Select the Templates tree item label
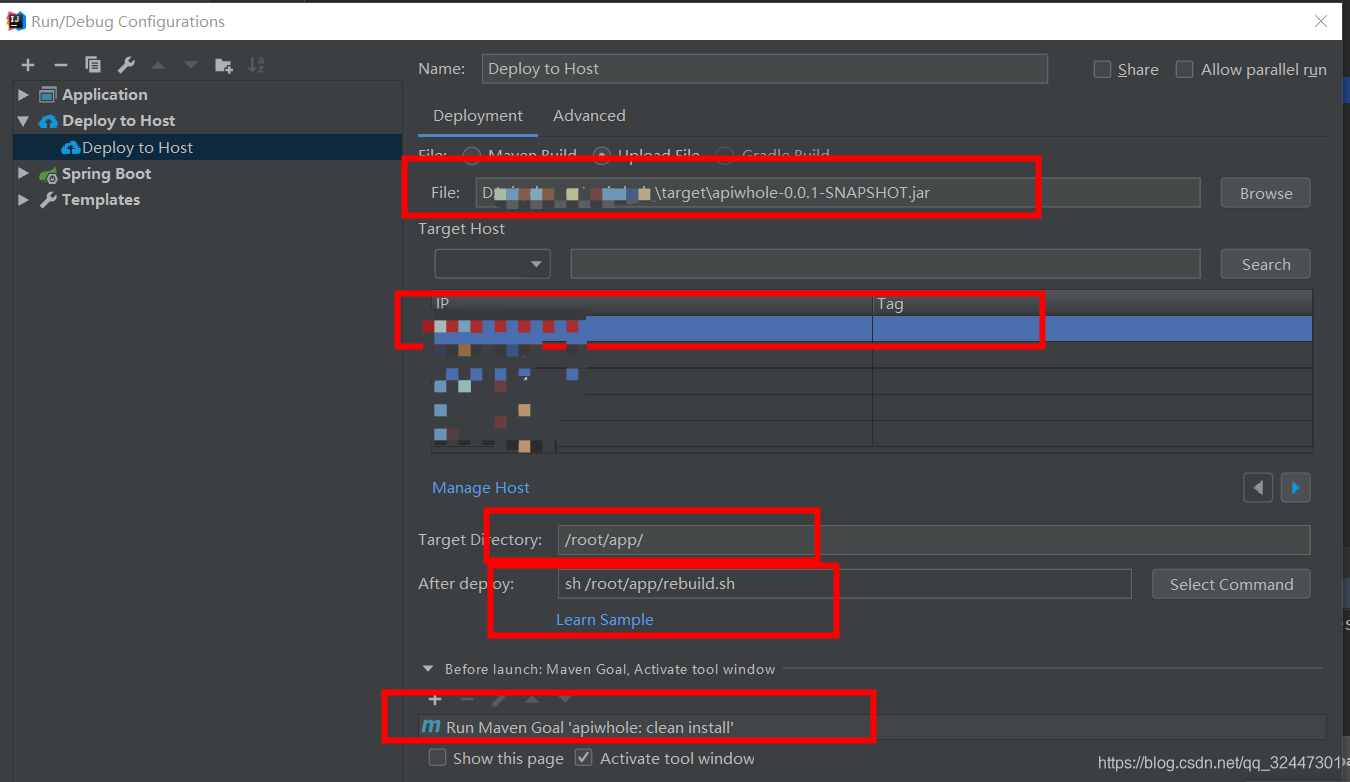 pos(101,200)
